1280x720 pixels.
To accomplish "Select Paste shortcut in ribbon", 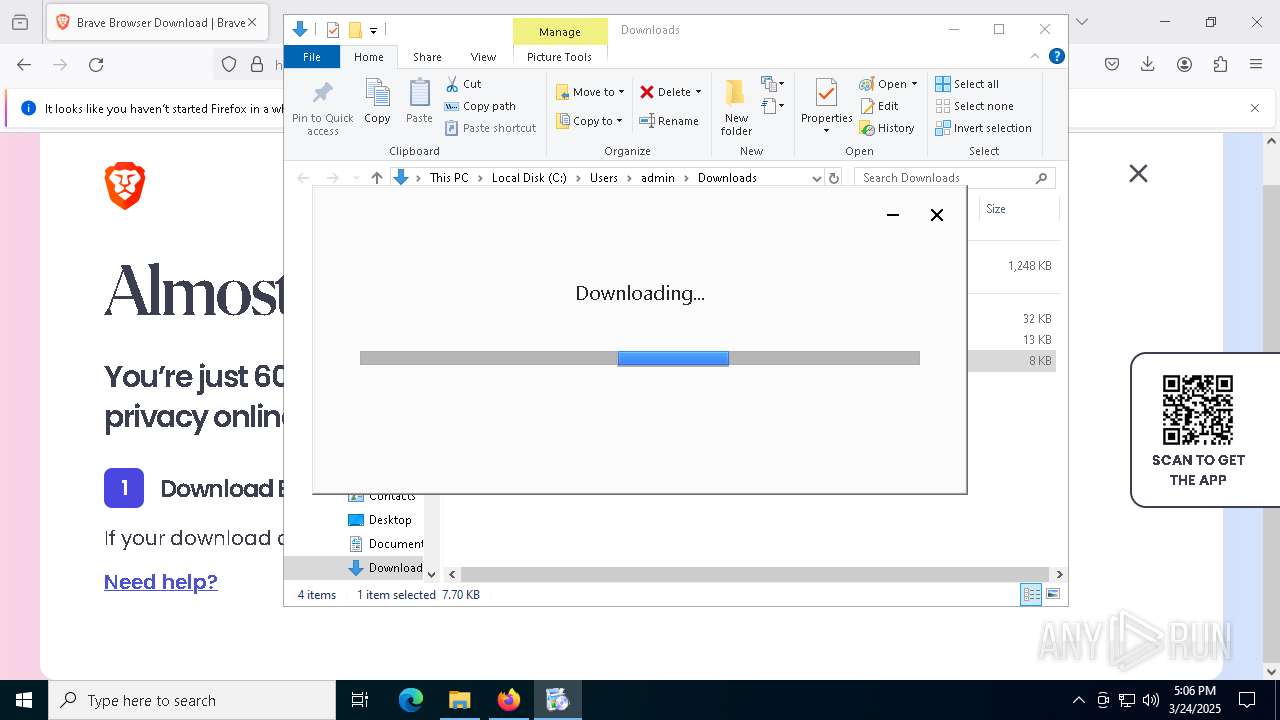I will (490, 128).
